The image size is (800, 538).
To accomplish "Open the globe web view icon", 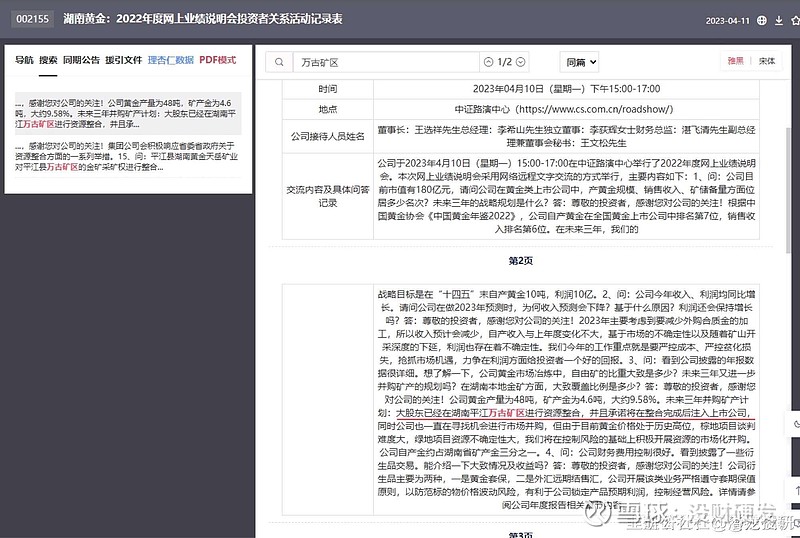I will point(762,20).
